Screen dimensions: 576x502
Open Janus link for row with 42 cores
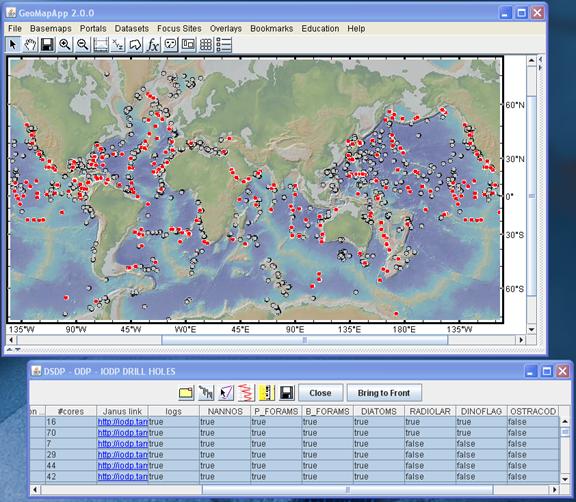(122, 477)
